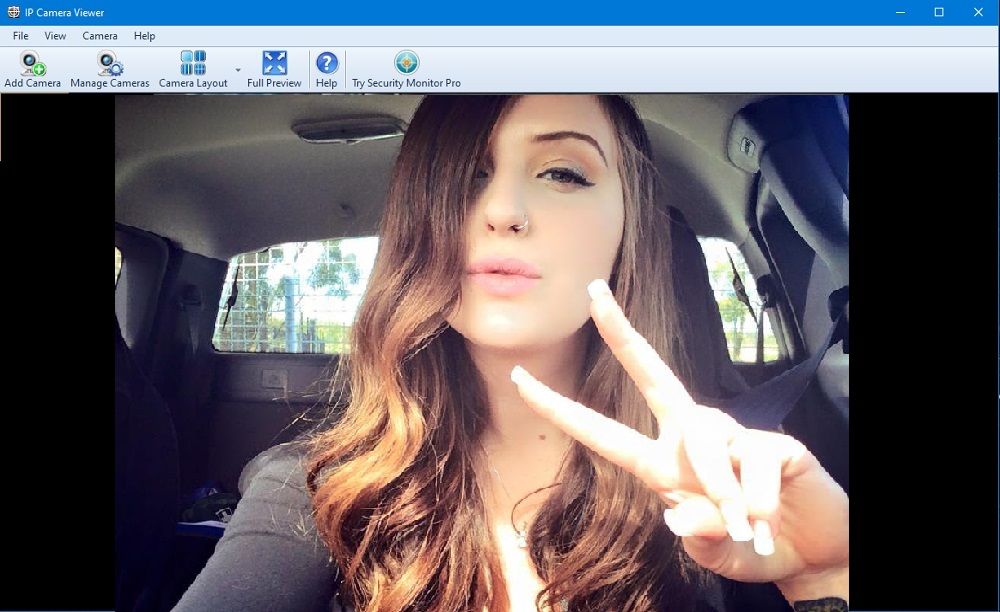Open Manage Cameras from the toolbar

tap(110, 63)
